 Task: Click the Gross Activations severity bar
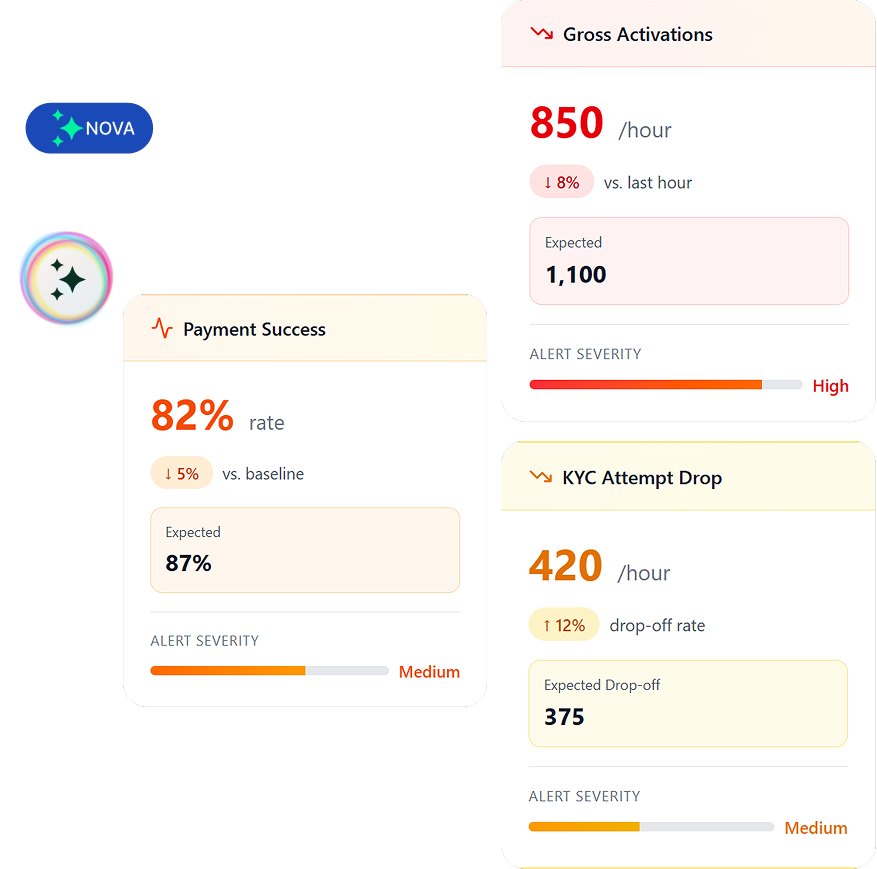[665, 385]
